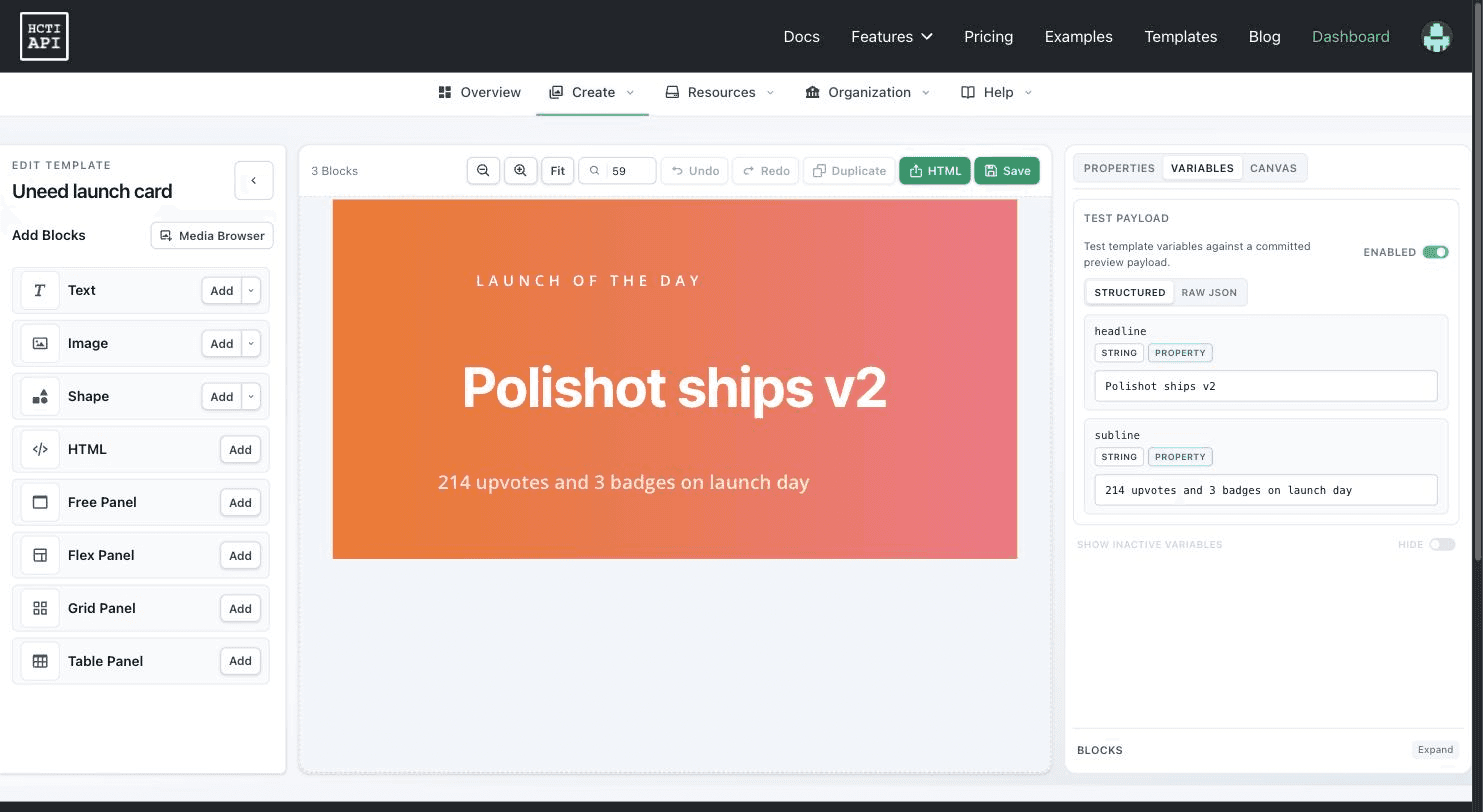Select the 'Polishot ships v2' canvas headline

pyautogui.click(x=674, y=387)
